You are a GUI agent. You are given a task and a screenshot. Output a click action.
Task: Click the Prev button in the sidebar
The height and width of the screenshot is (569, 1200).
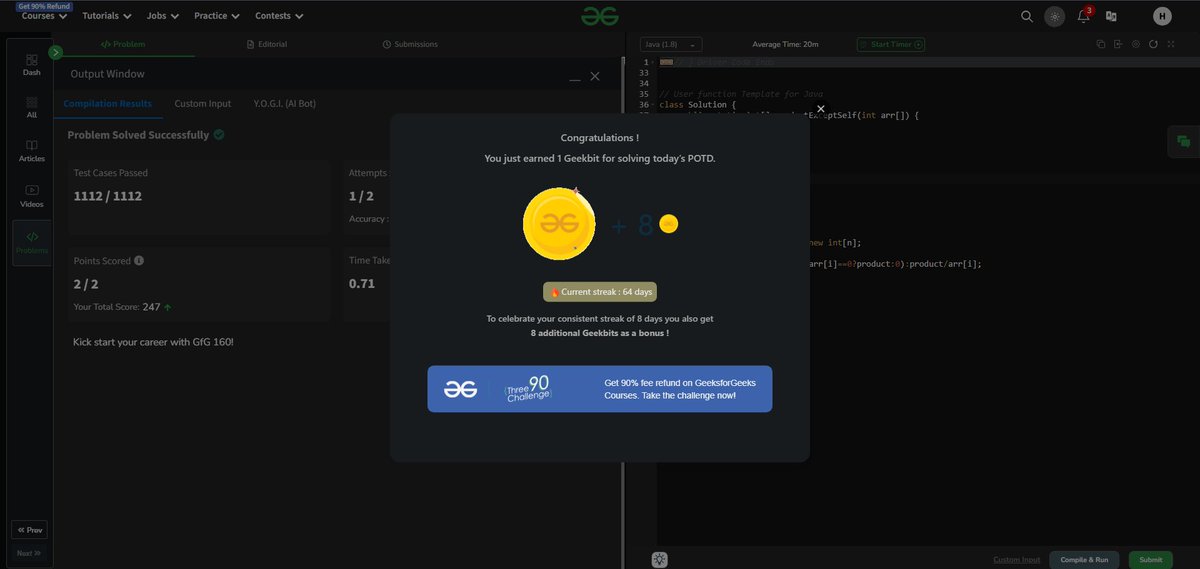point(29,530)
